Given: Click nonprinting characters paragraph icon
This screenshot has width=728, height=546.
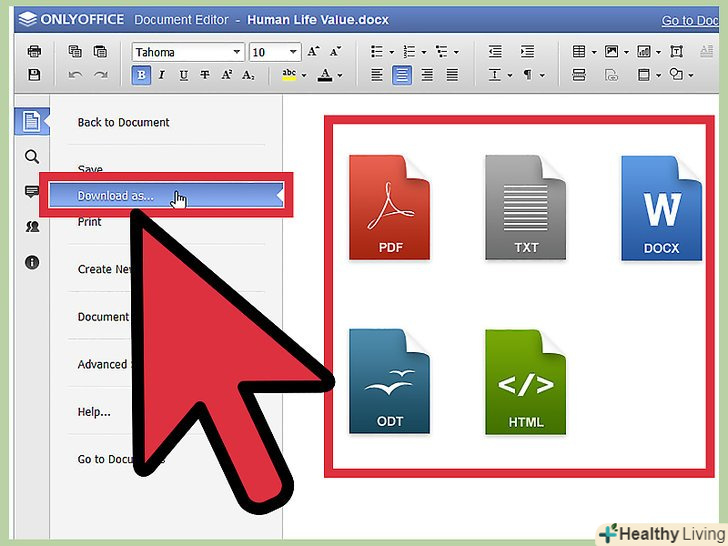Looking at the screenshot, I should point(528,75).
